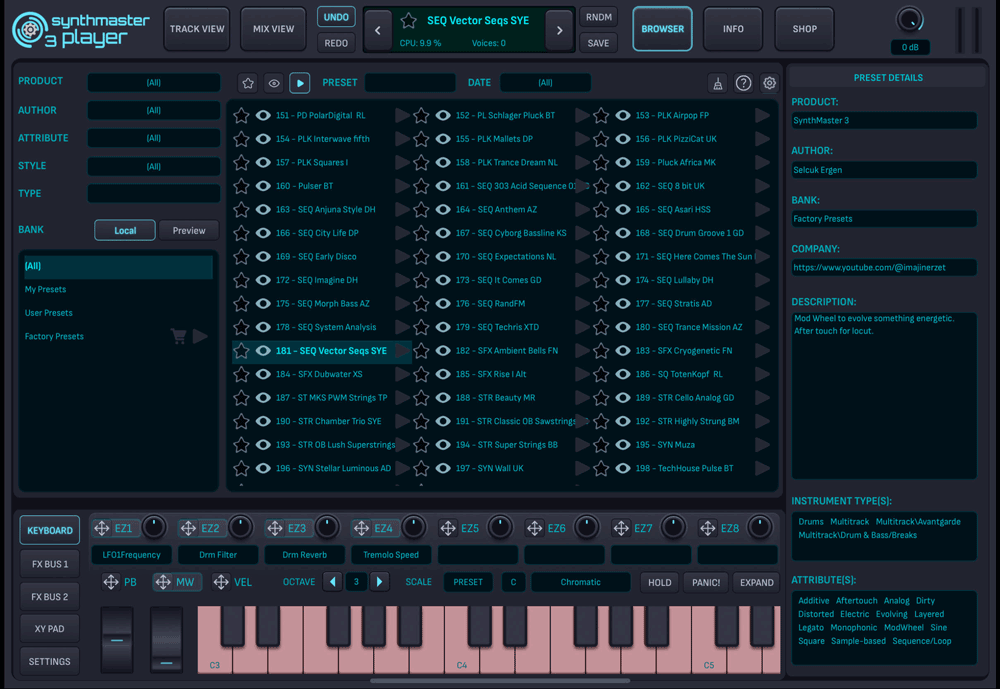Toggle the HOLD button
Image resolution: width=1000 pixels, height=689 pixels.
659,582
